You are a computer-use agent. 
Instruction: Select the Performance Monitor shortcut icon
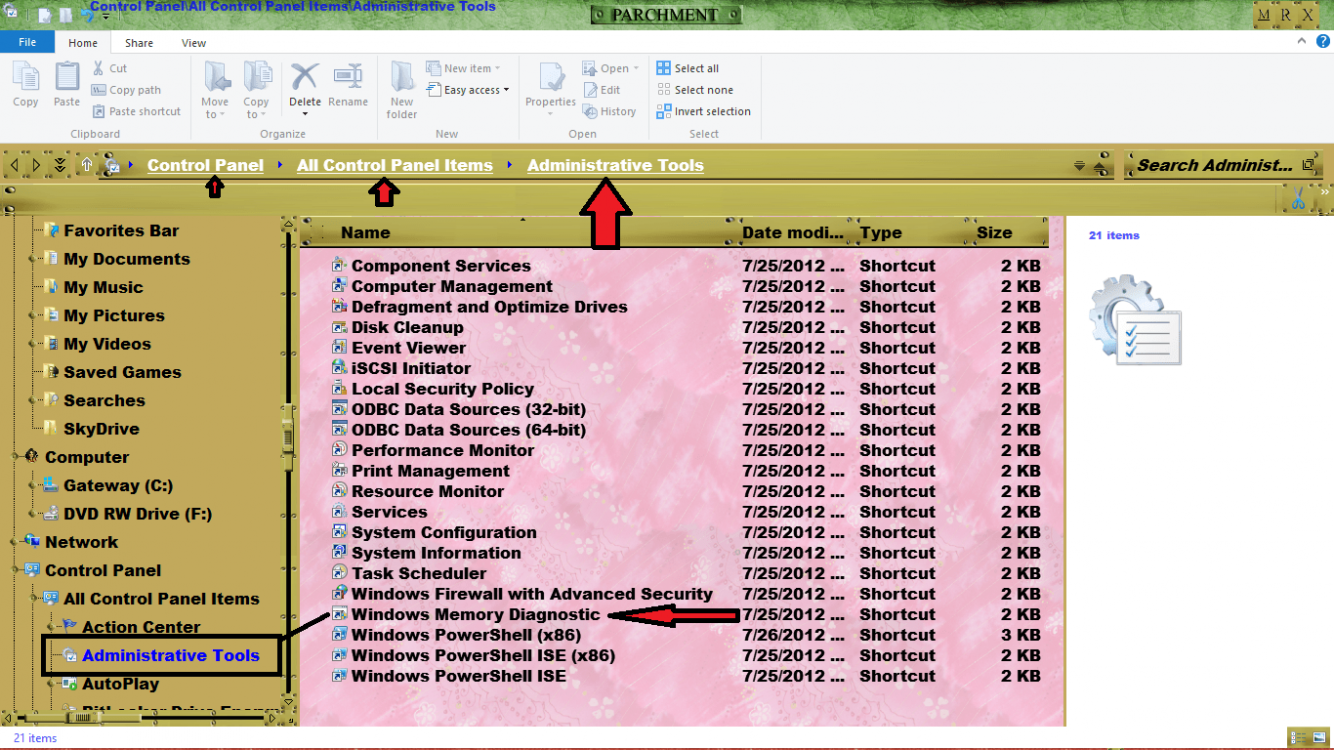click(x=339, y=450)
